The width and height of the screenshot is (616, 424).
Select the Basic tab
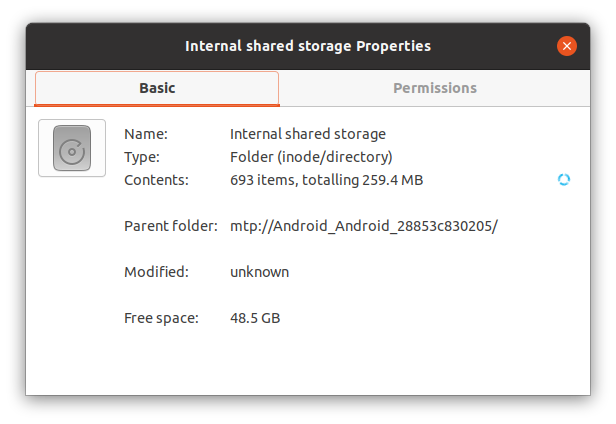[157, 88]
